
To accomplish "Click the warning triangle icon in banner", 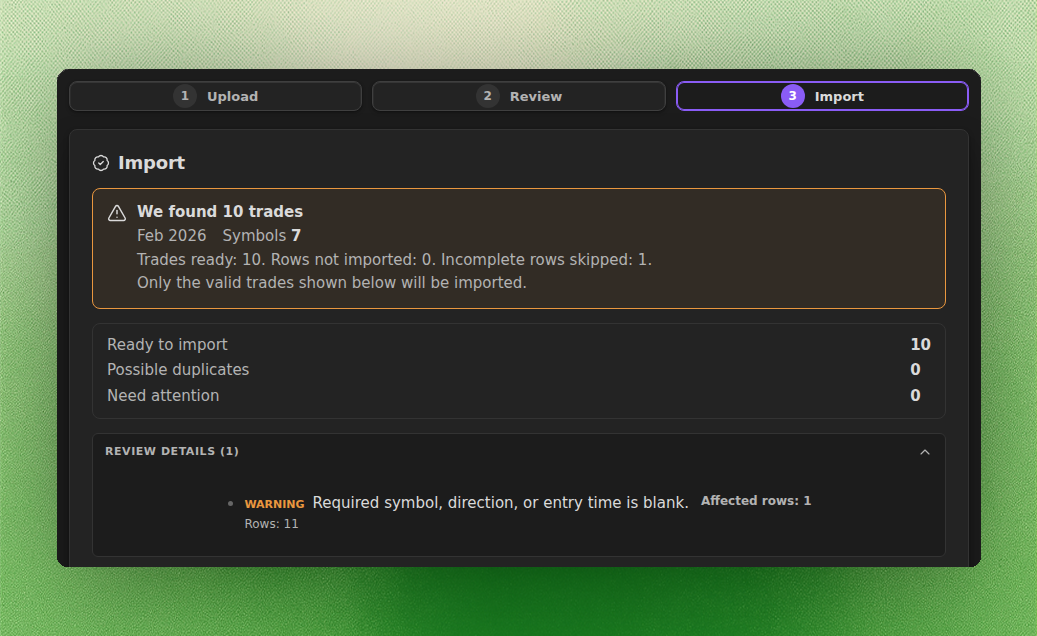I will point(117,213).
